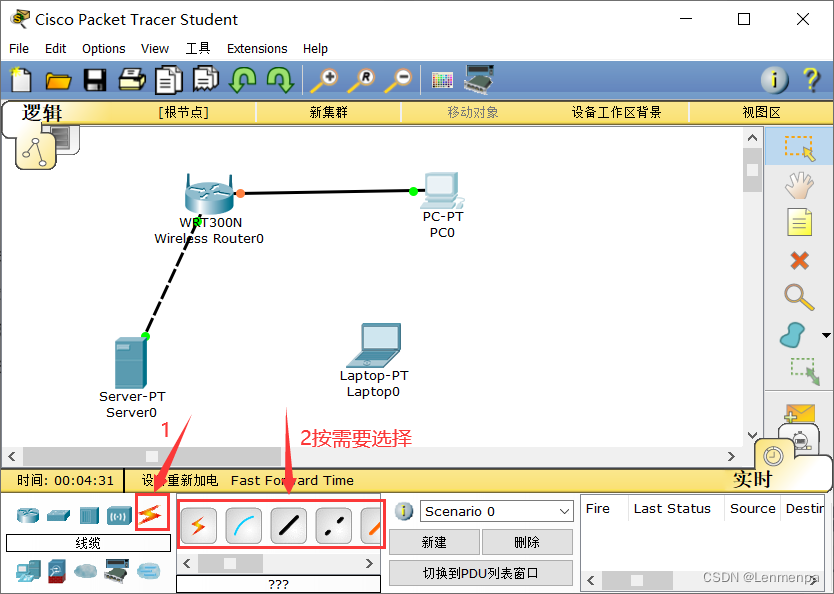Zoom out with the minus magnifier icon
The height and width of the screenshot is (594, 834).
tap(399, 80)
